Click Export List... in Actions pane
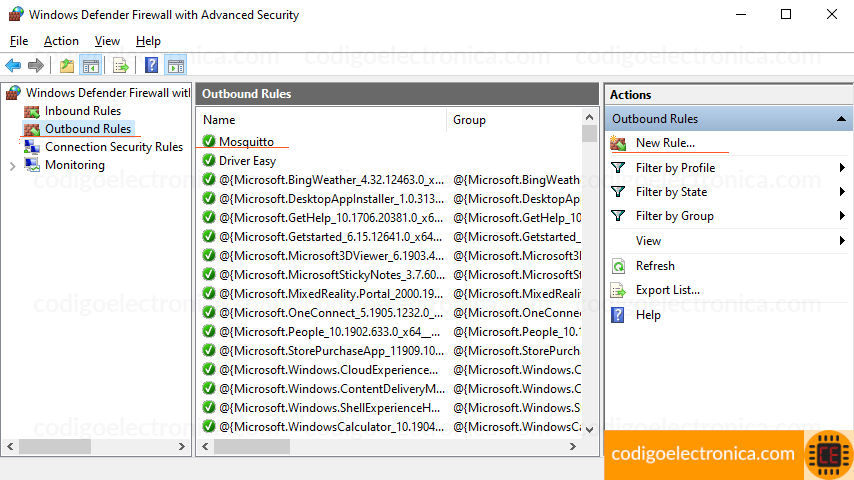Viewport: 854px width, 480px height. pyautogui.click(x=668, y=290)
